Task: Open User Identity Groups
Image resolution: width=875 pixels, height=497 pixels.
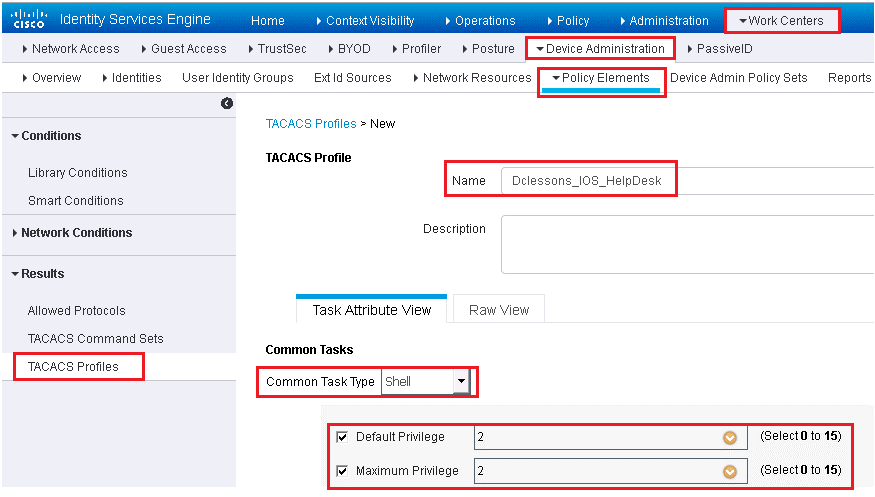Action: pos(238,78)
